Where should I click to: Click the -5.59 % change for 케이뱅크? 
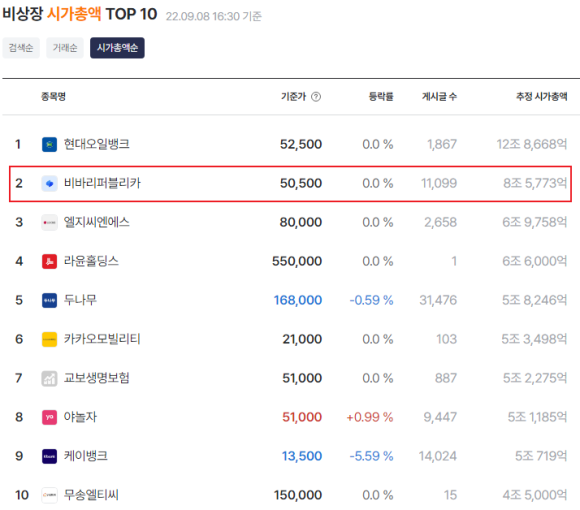point(371,456)
